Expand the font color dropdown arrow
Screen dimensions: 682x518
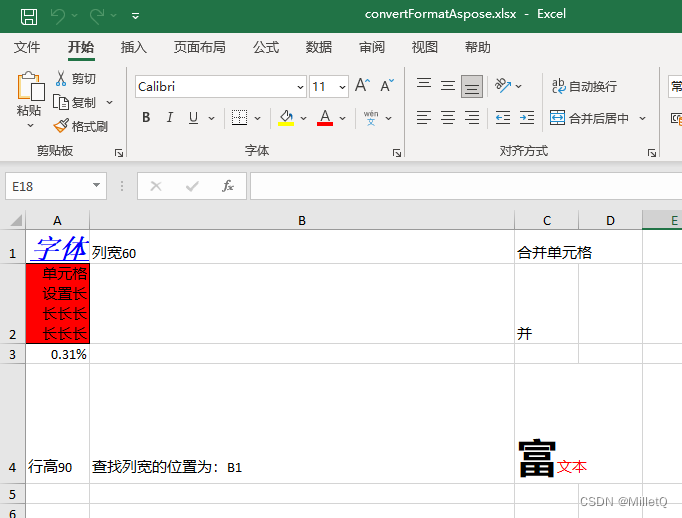[x=343, y=118]
